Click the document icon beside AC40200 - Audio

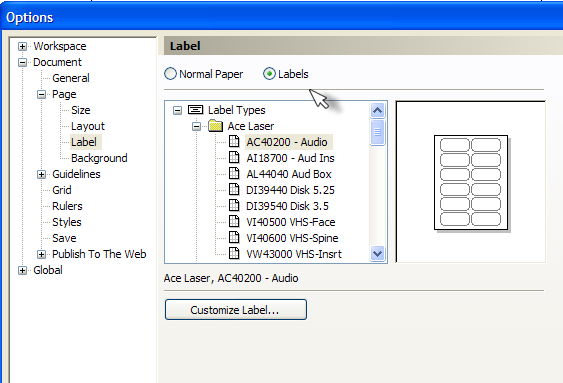(x=234, y=141)
